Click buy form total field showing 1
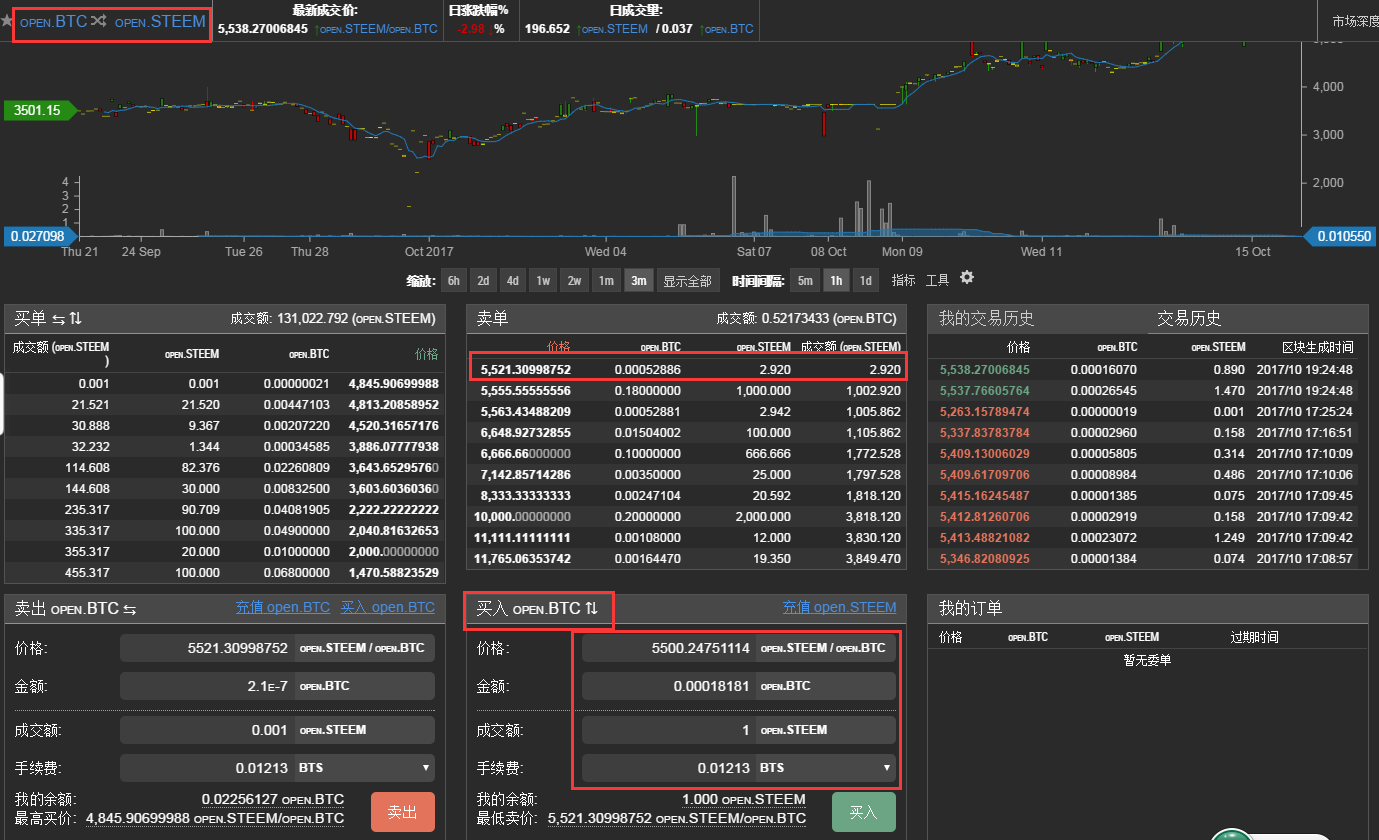This screenshot has width=1379, height=840. (x=668, y=730)
